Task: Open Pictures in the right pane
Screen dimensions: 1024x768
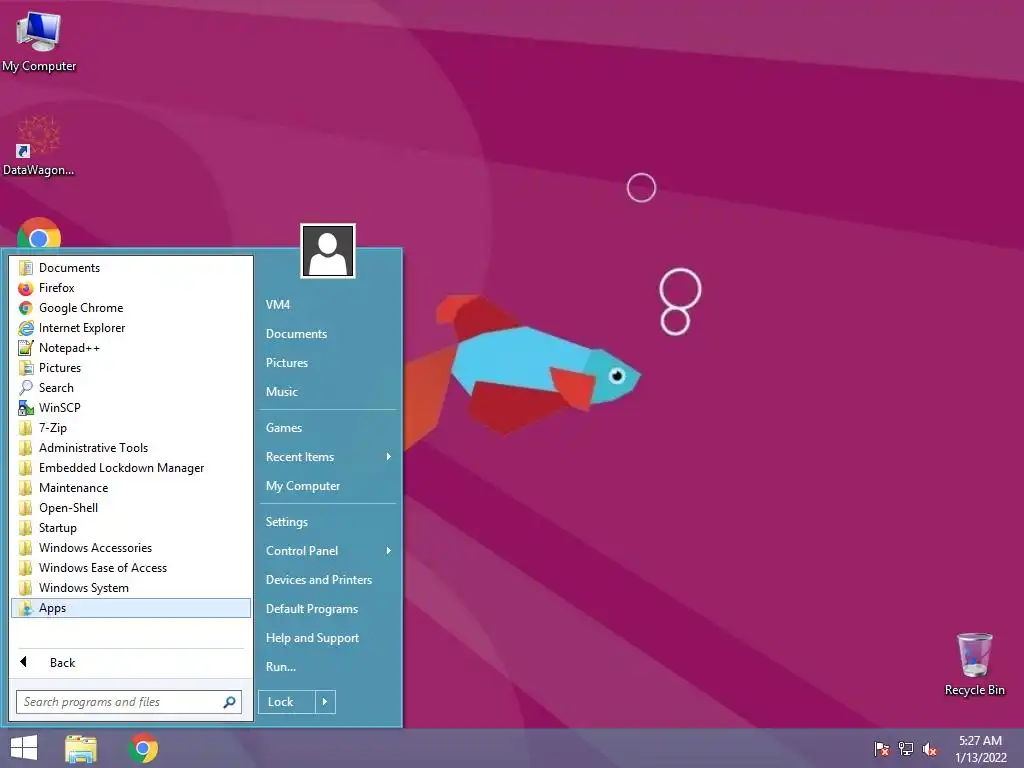Action: click(328, 362)
